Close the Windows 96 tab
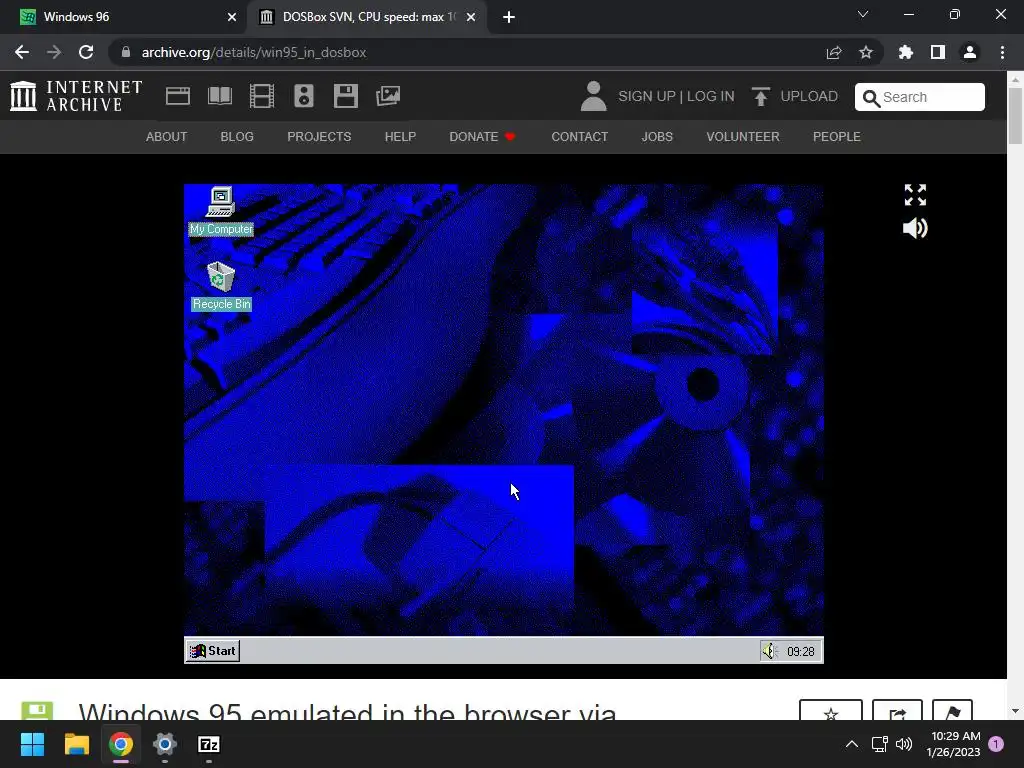 click(x=232, y=17)
